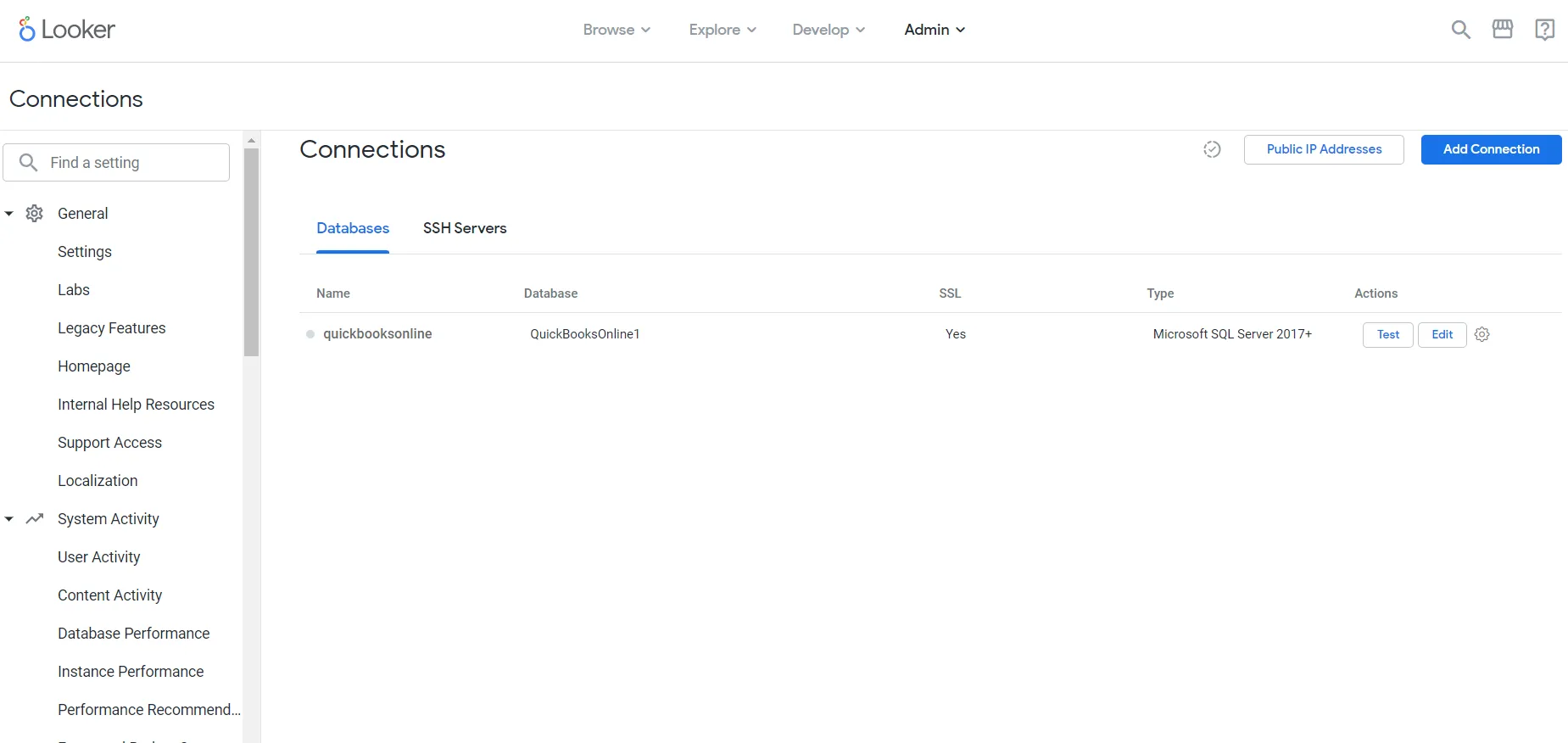Open the search magnifier icon
The width and height of the screenshot is (1568, 743).
[1460, 30]
